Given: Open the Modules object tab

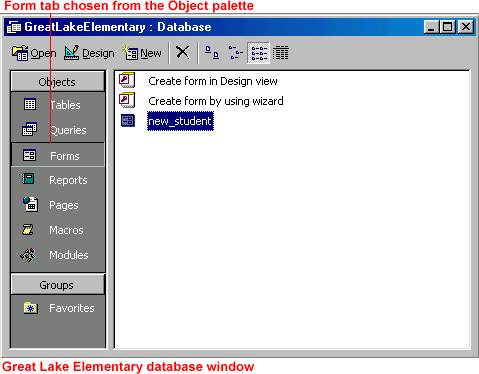Looking at the screenshot, I should coord(57,255).
